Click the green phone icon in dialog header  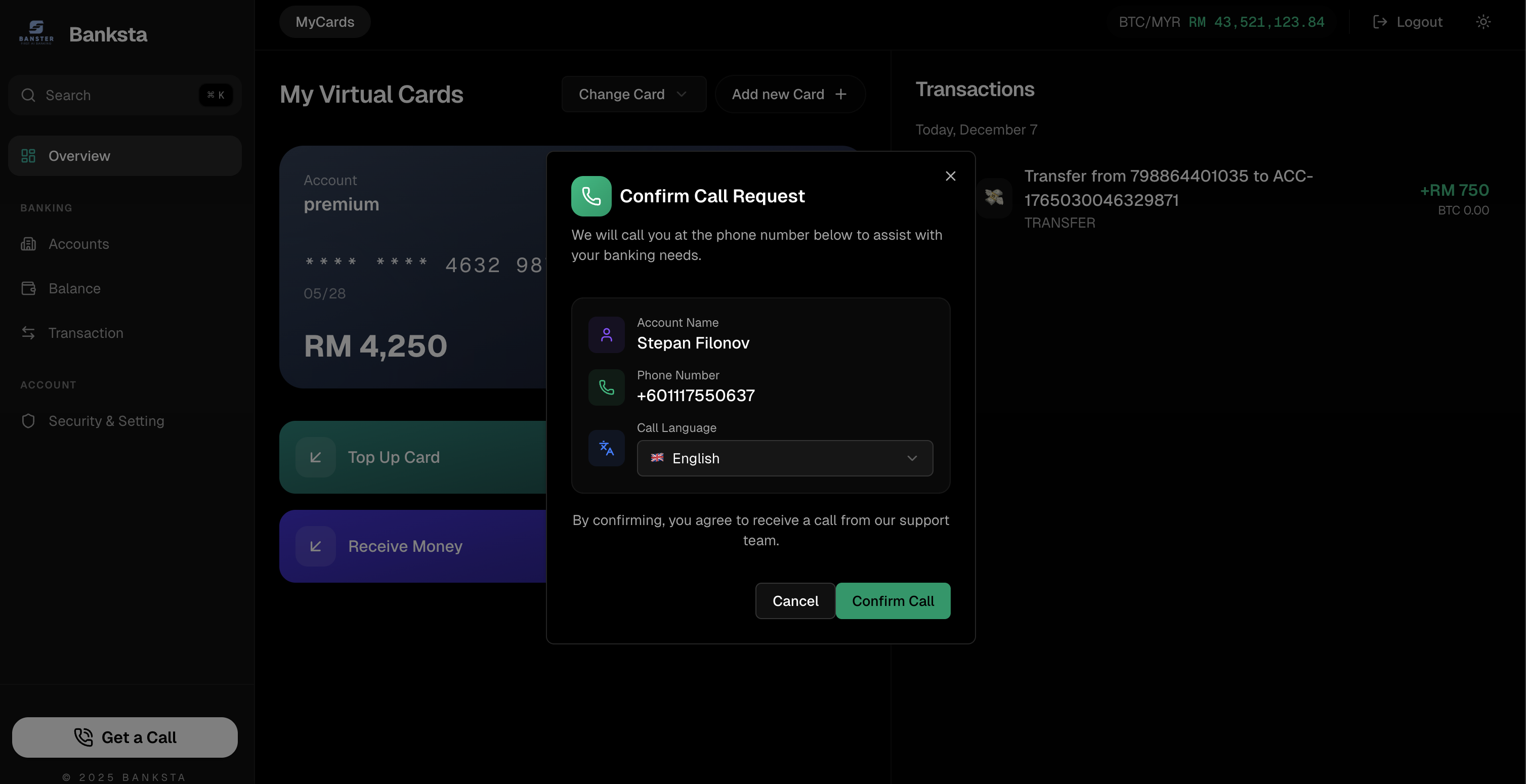(x=590, y=196)
